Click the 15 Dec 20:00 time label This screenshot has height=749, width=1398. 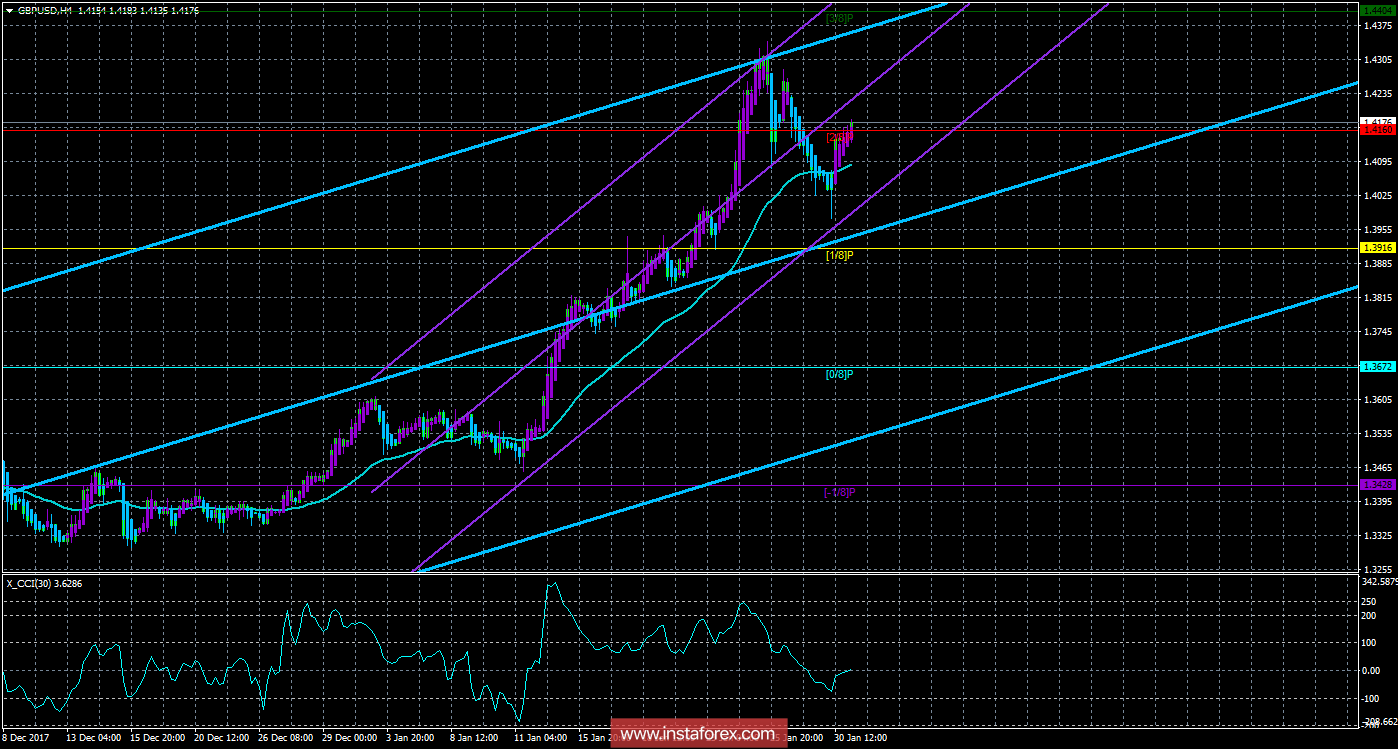pyautogui.click(x=160, y=738)
